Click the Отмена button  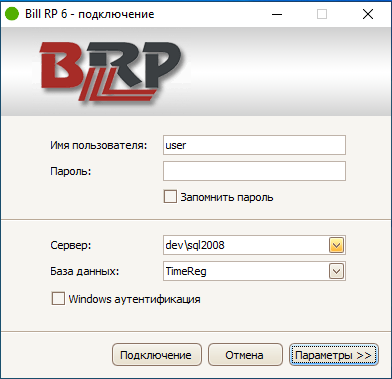(245, 355)
